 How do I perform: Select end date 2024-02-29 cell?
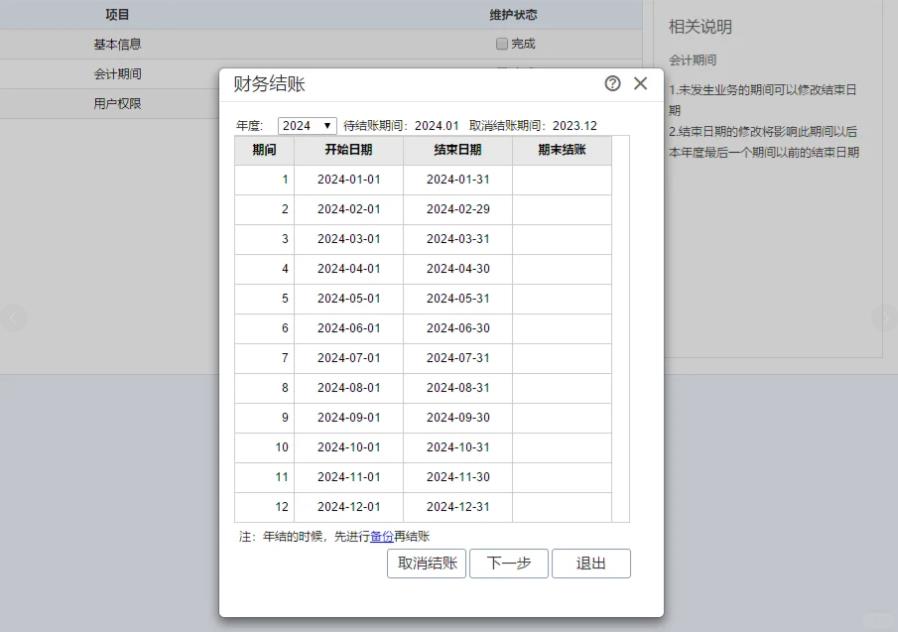click(x=457, y=210)
